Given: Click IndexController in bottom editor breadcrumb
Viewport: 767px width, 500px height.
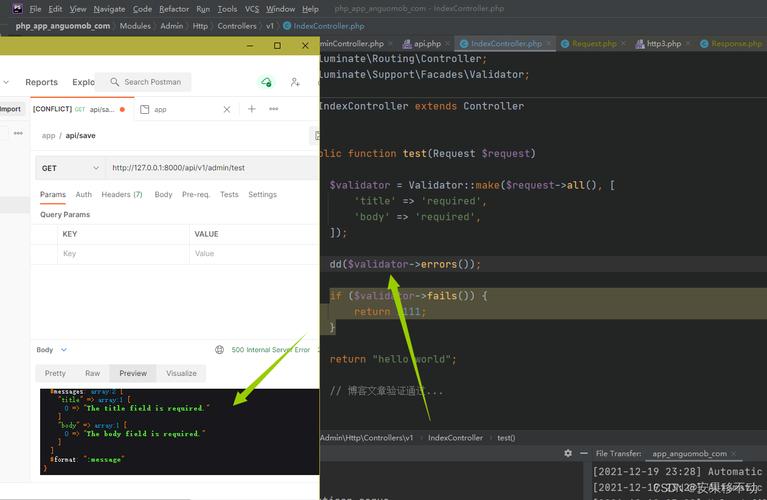Looking at the screenshot, I should click(x=455, y=438).
